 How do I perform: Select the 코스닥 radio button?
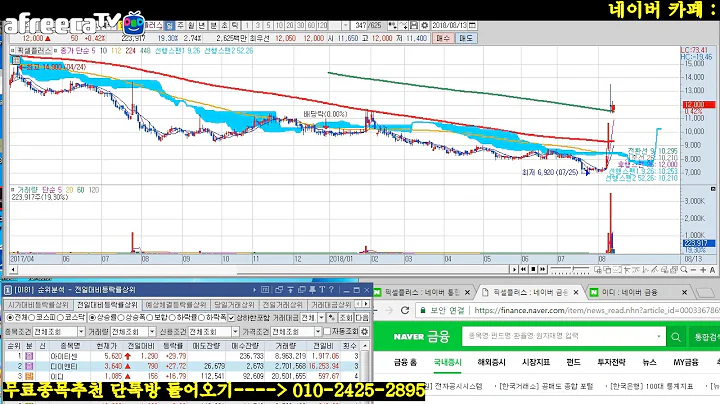click(60, 317)
